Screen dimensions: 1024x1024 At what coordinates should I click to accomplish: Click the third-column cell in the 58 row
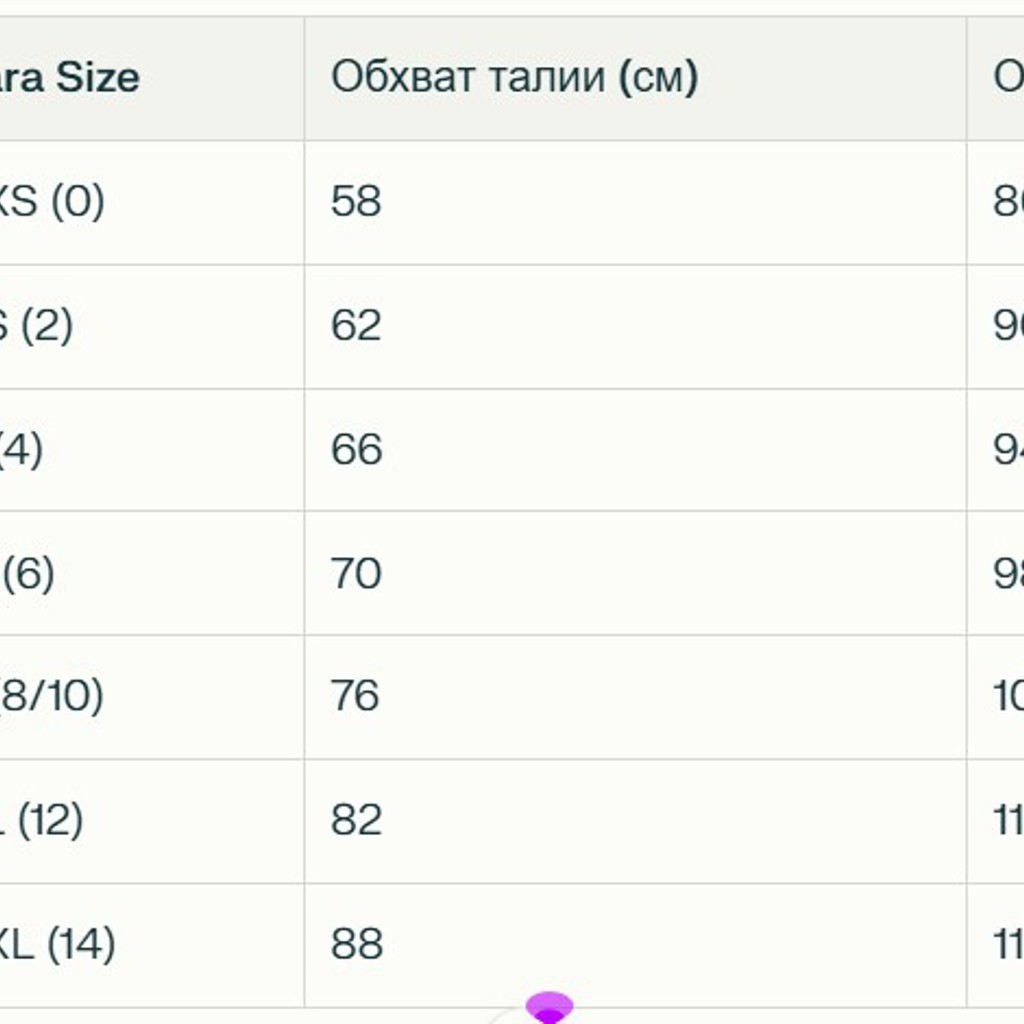(x=996, y=202)
